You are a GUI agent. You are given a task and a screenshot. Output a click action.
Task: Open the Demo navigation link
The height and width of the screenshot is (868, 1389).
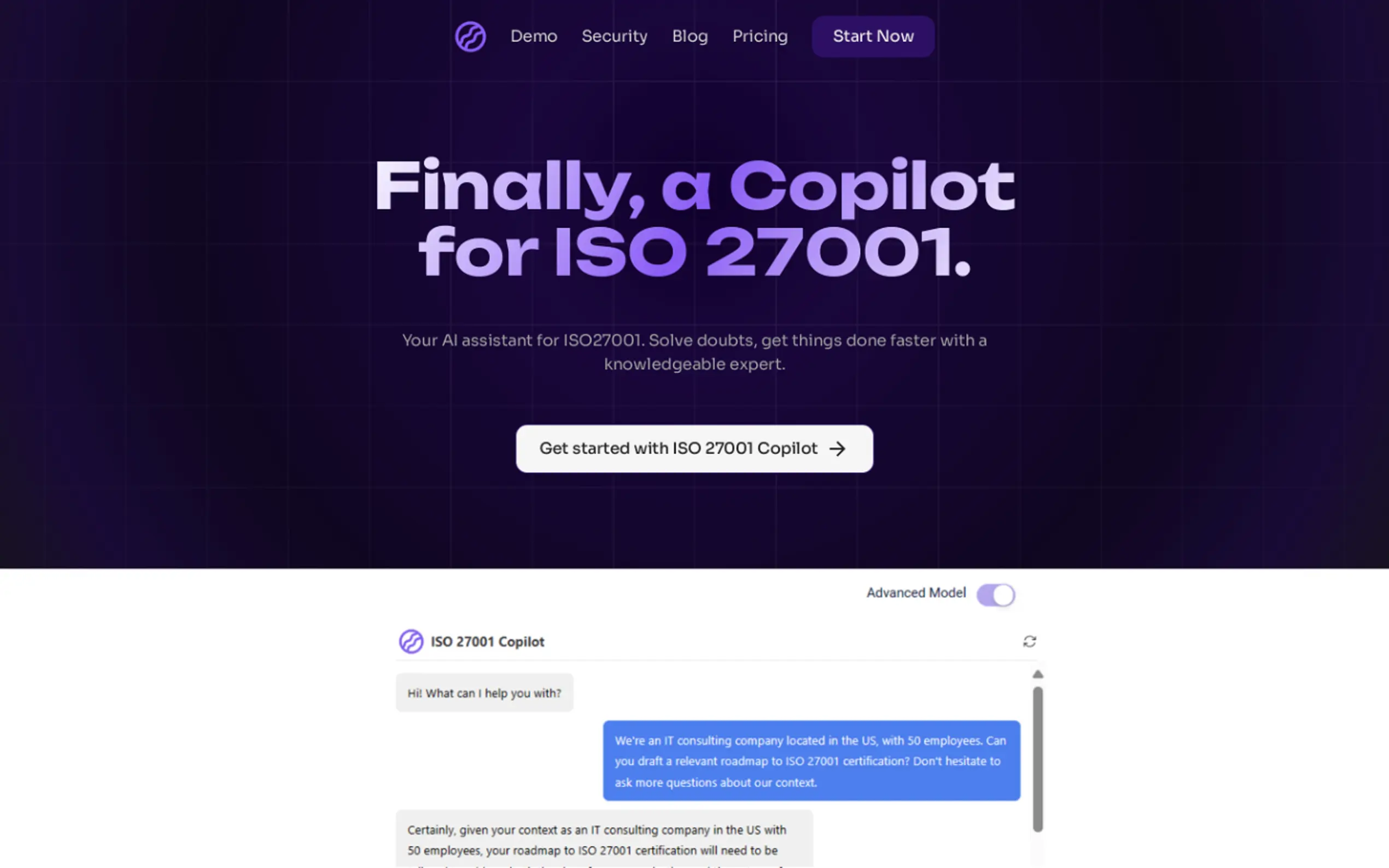(533, 36)
